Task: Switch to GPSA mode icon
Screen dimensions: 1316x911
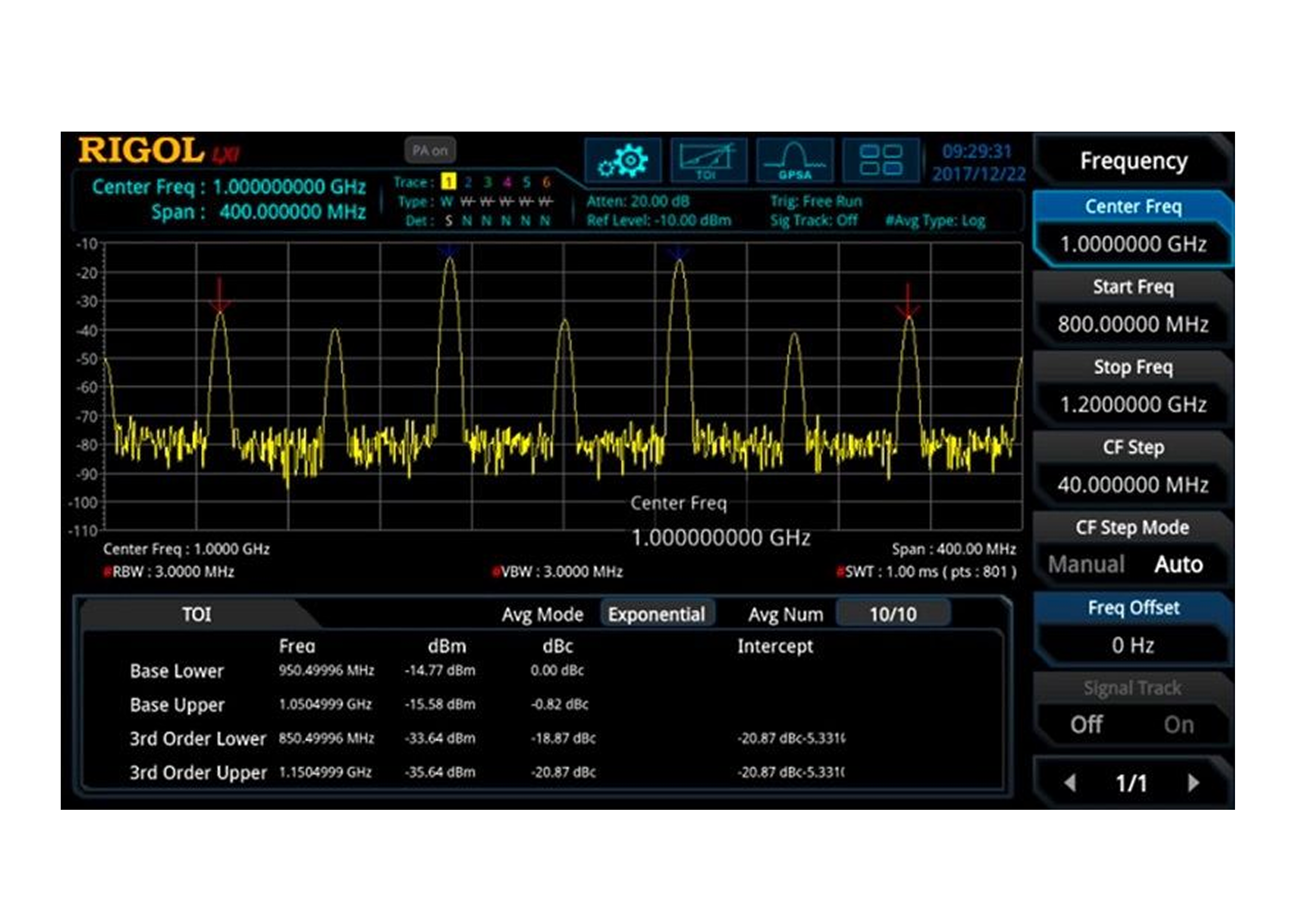Action: [794, 160]
